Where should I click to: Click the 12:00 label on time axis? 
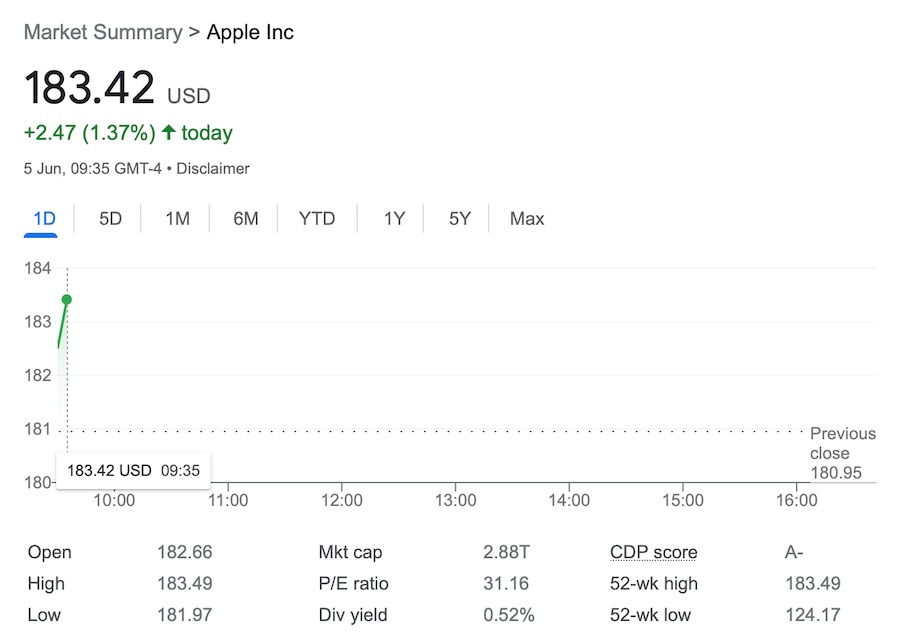tap(342, 500)
